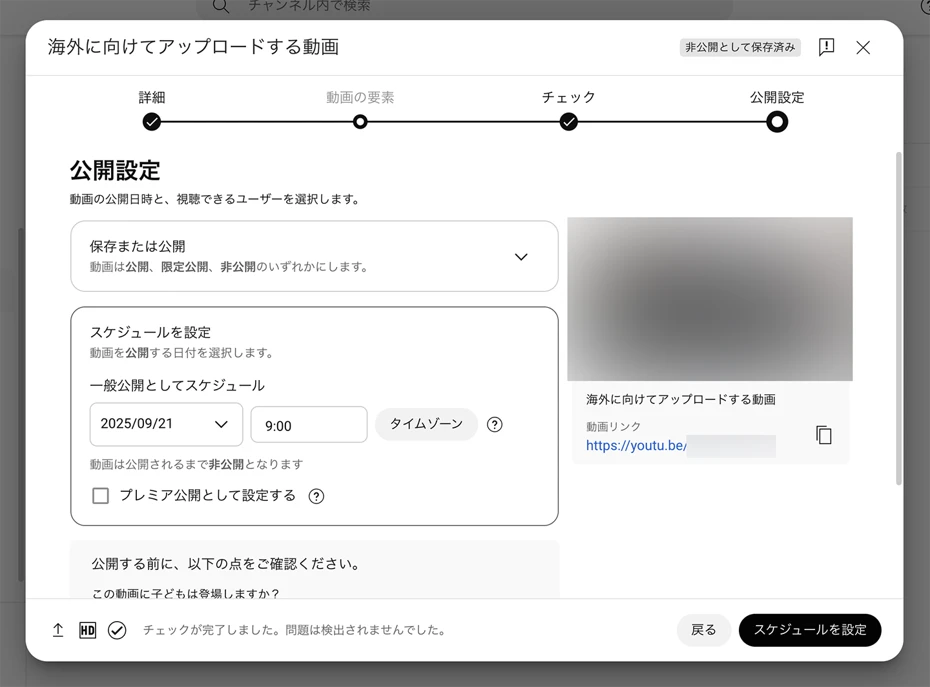This screenshot has height=687, width=930.
Task: Click the dialog title 海外に向けてアップロードする動画 in the header
Action: [x=193, y=47]
